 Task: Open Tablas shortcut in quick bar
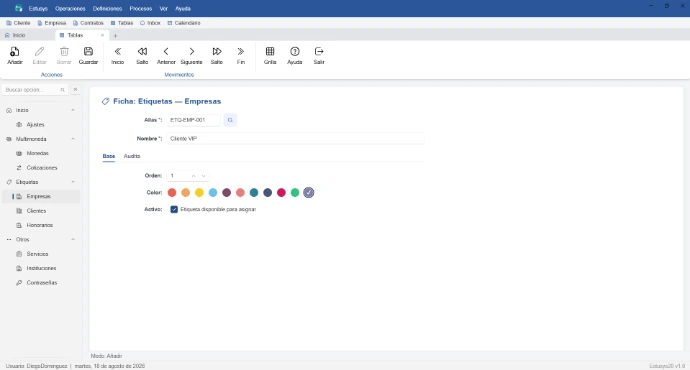[122, 23]
